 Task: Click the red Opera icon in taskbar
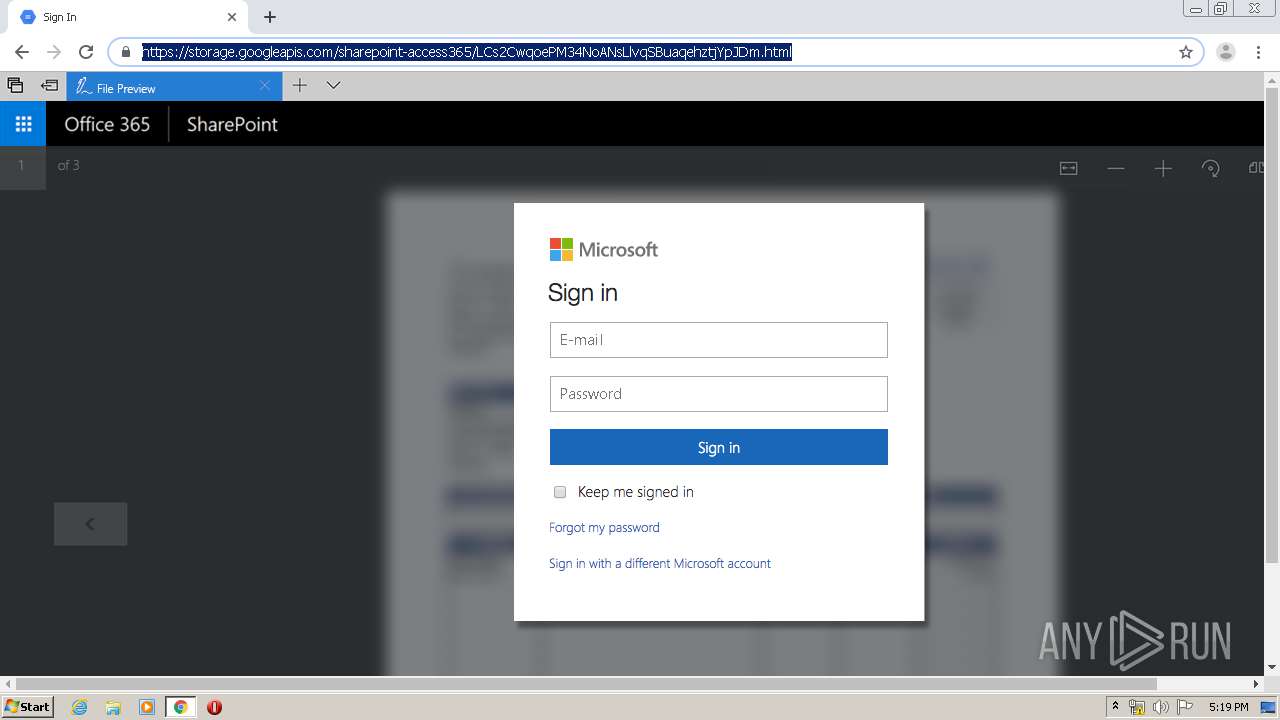coord(214,706)
